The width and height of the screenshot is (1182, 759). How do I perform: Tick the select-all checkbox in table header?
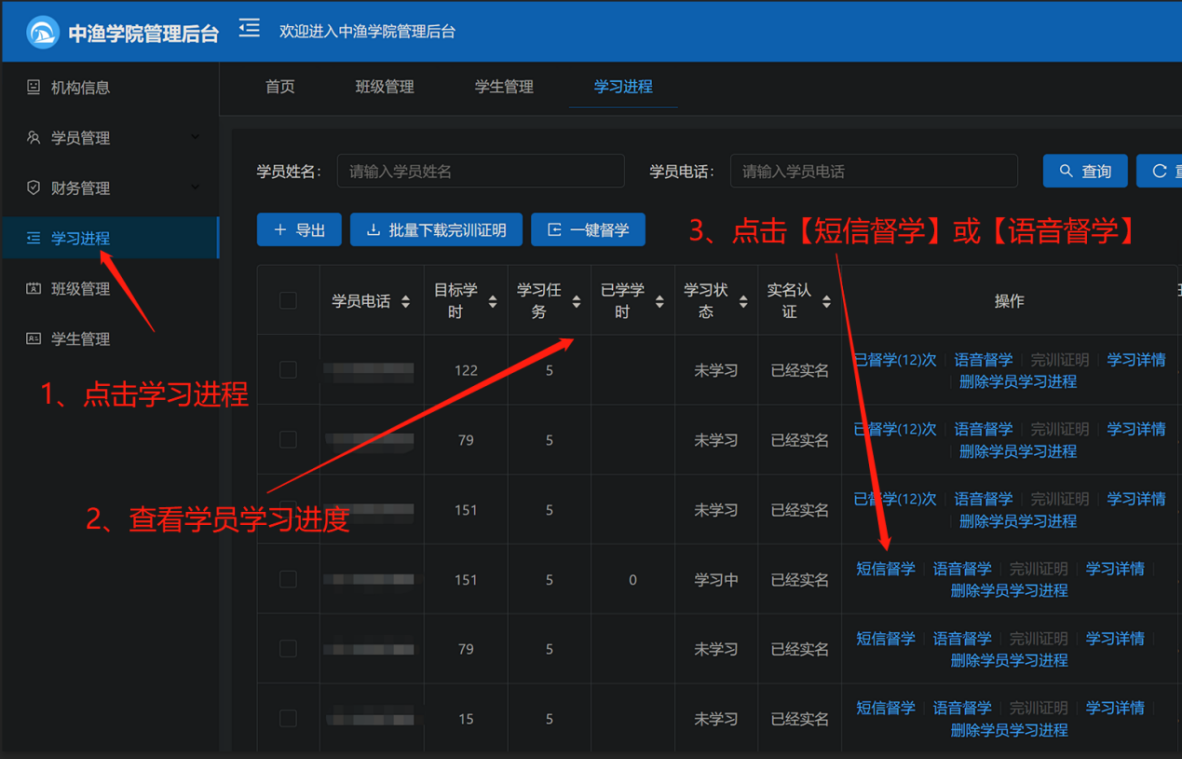click(288, 301)
